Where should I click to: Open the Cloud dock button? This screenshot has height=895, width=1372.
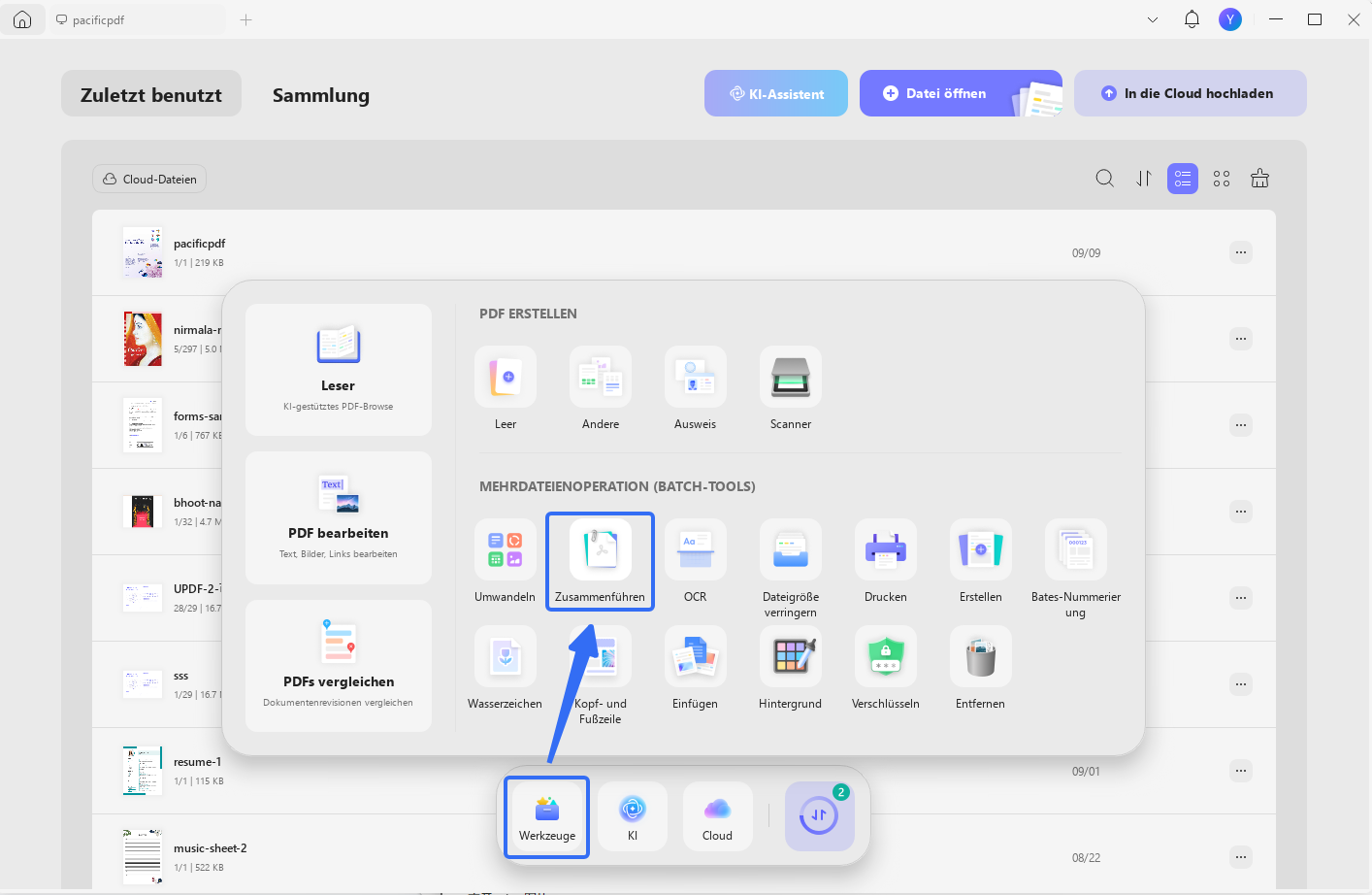coord(718,817)
